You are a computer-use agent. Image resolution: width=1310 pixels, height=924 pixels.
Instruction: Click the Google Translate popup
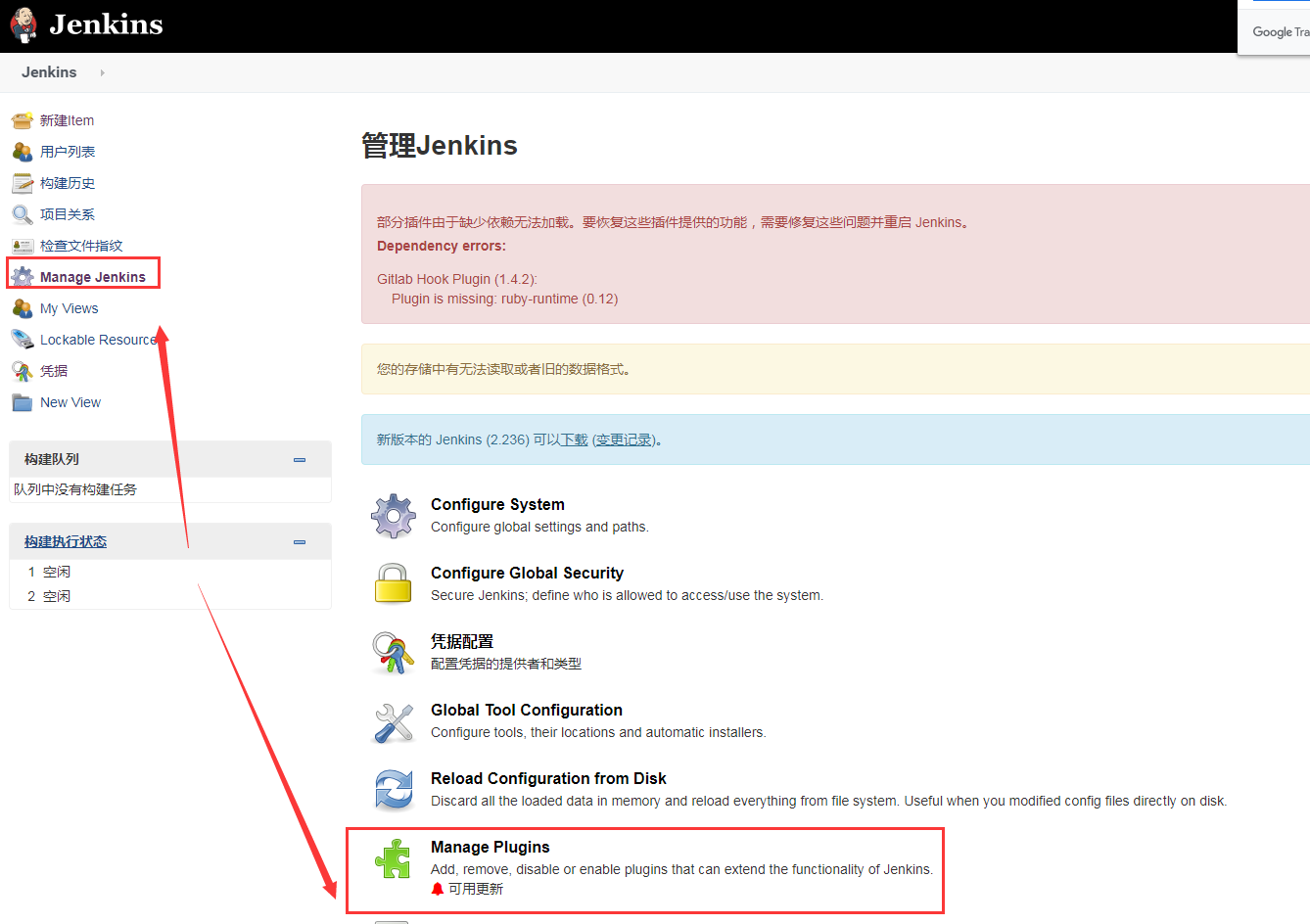pyautogui.click(x=1274, y=27)
